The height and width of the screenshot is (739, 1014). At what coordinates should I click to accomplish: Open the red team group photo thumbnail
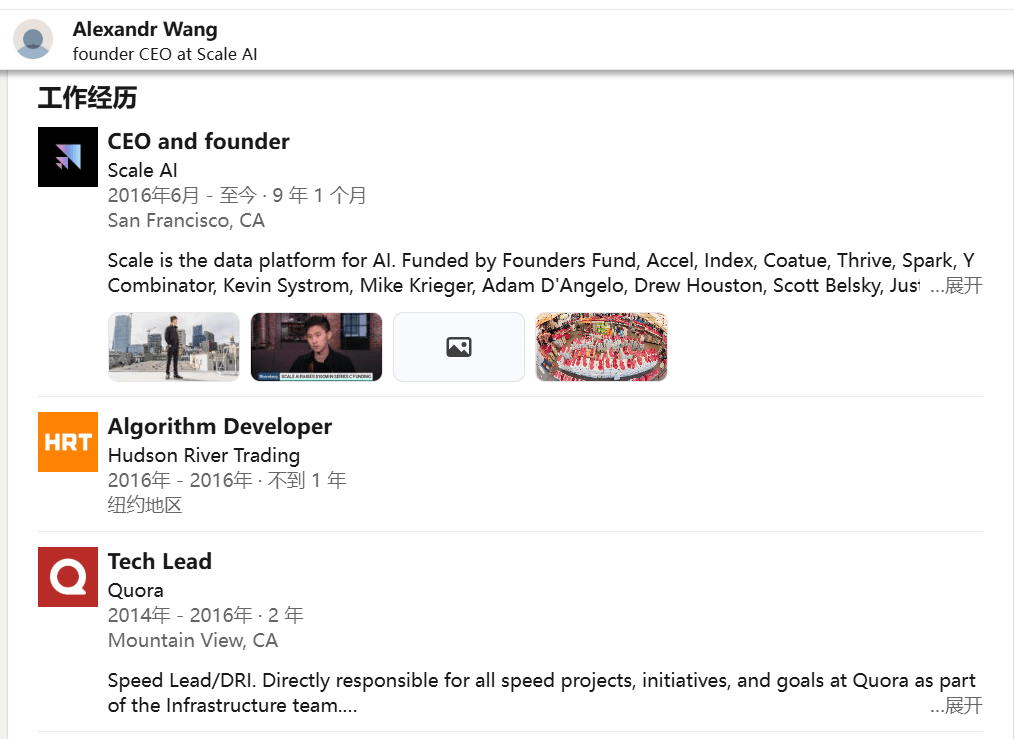click(601, 347)
